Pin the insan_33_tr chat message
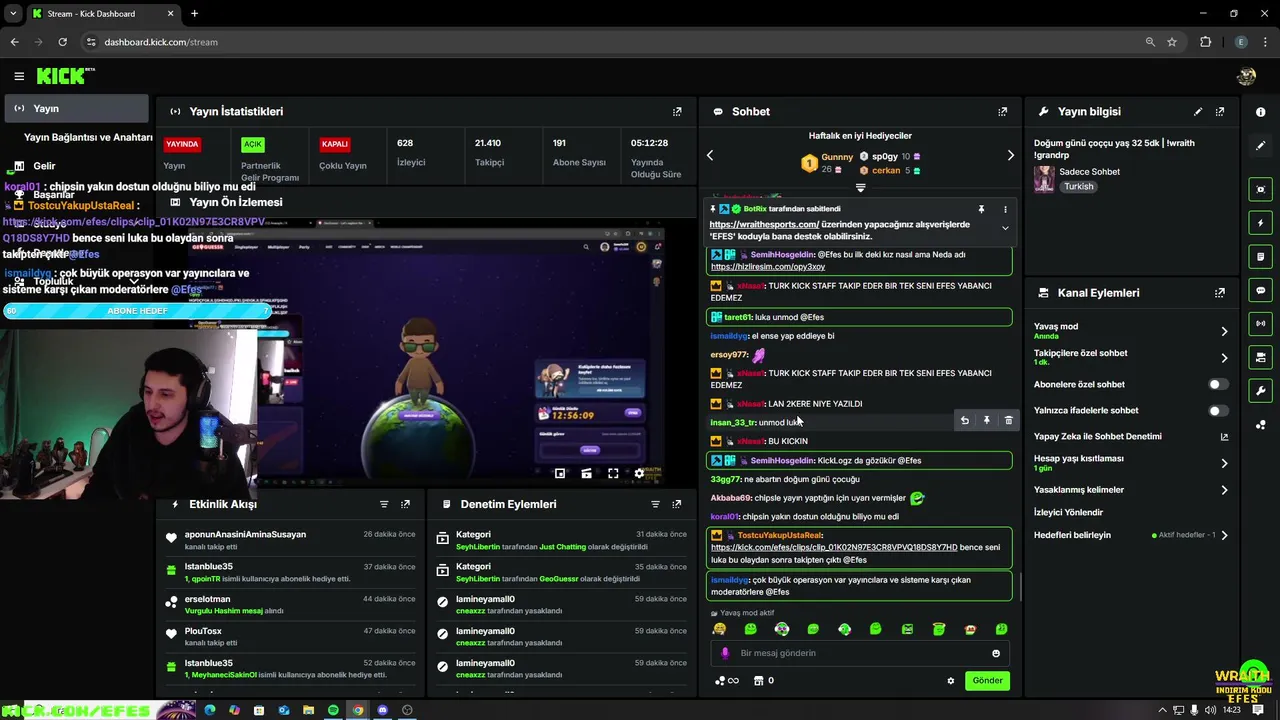The image size is (1280, 720). pos(986,421)
